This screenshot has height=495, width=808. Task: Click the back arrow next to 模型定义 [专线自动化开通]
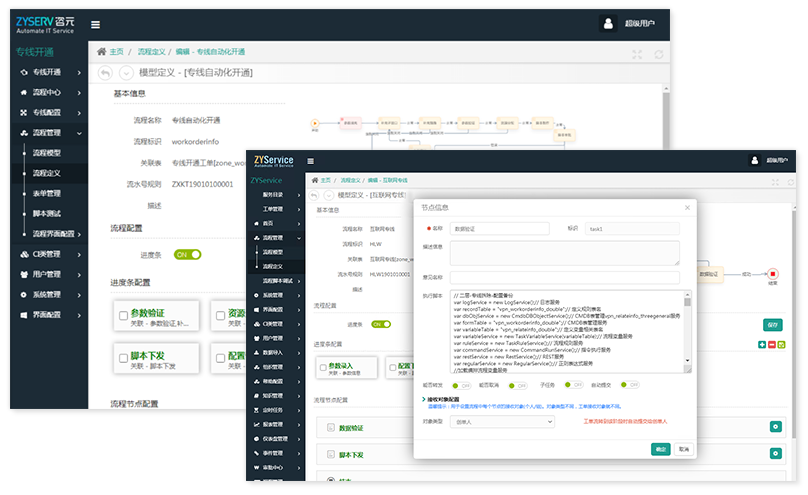105,72
